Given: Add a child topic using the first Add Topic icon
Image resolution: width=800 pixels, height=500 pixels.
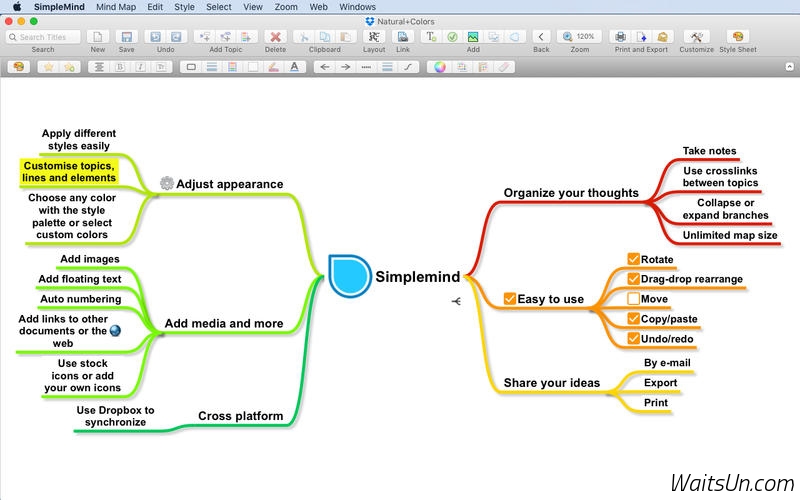Looking at the screenshot, I should pyautogui.click(x=205, y=37).
